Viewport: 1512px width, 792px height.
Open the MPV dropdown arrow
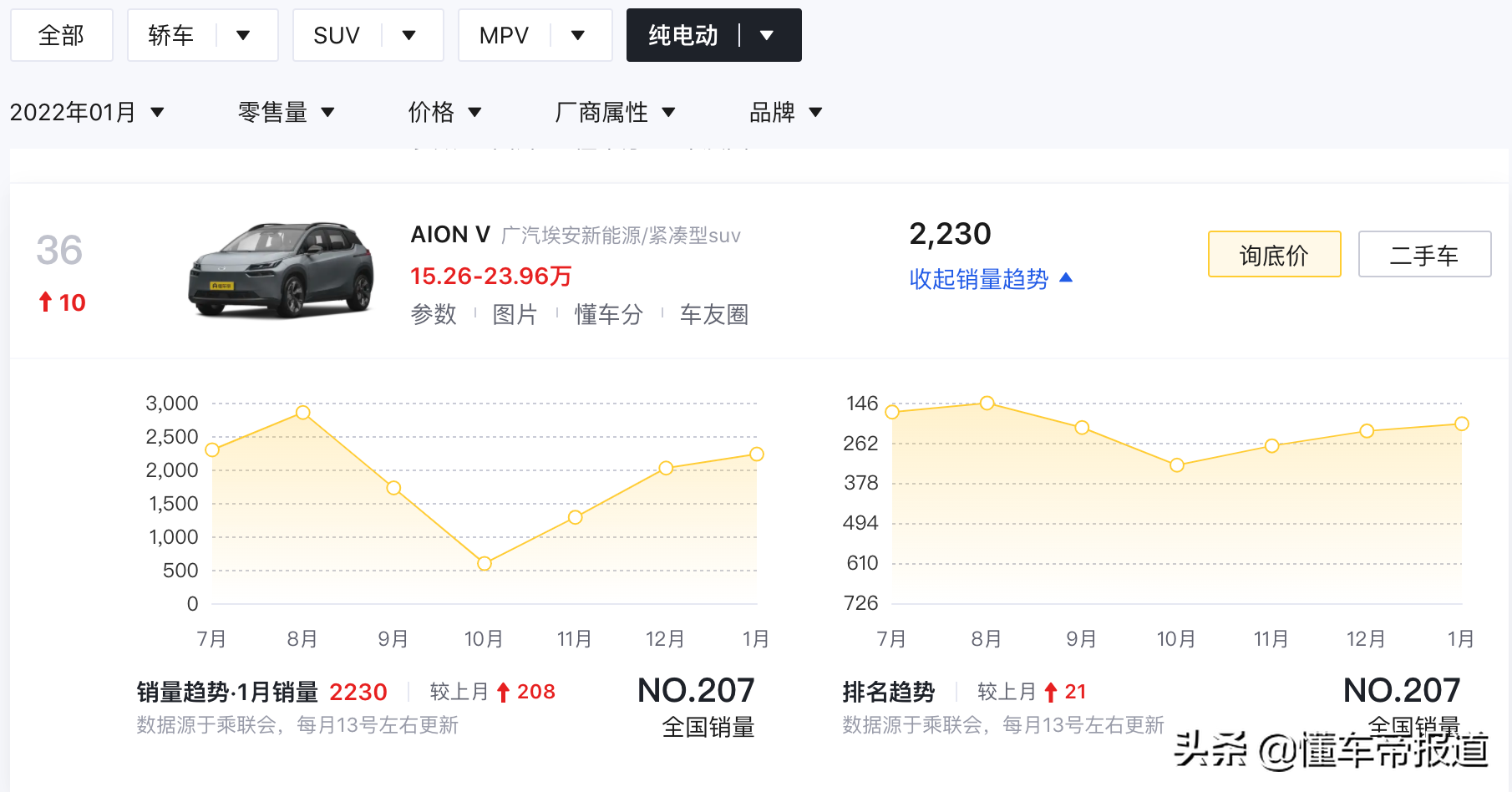pyautogui.click(x=577, y=35)
